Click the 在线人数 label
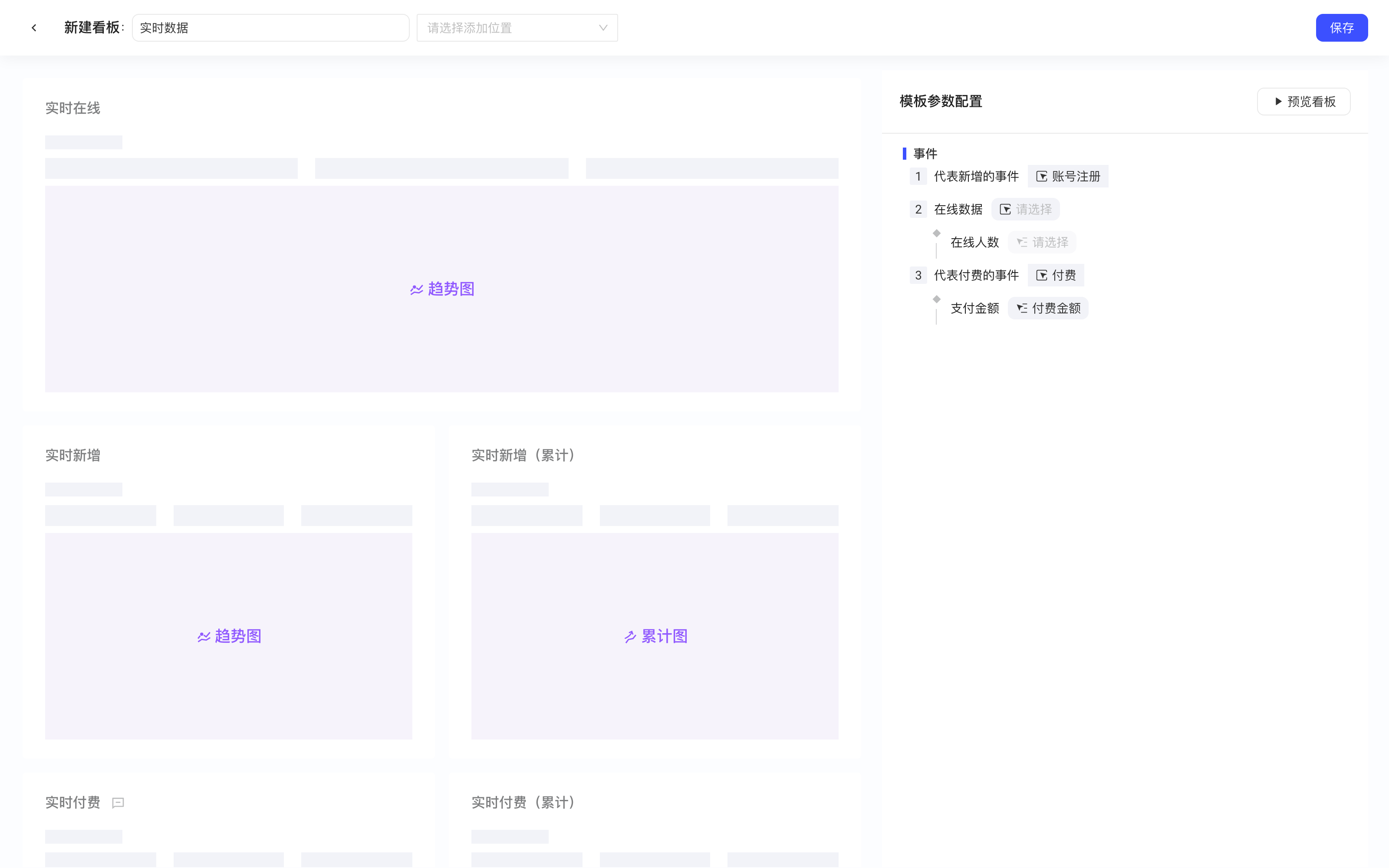Viewport: 1389px width, 868px height. pyautogui.click(x=974, y=242)
